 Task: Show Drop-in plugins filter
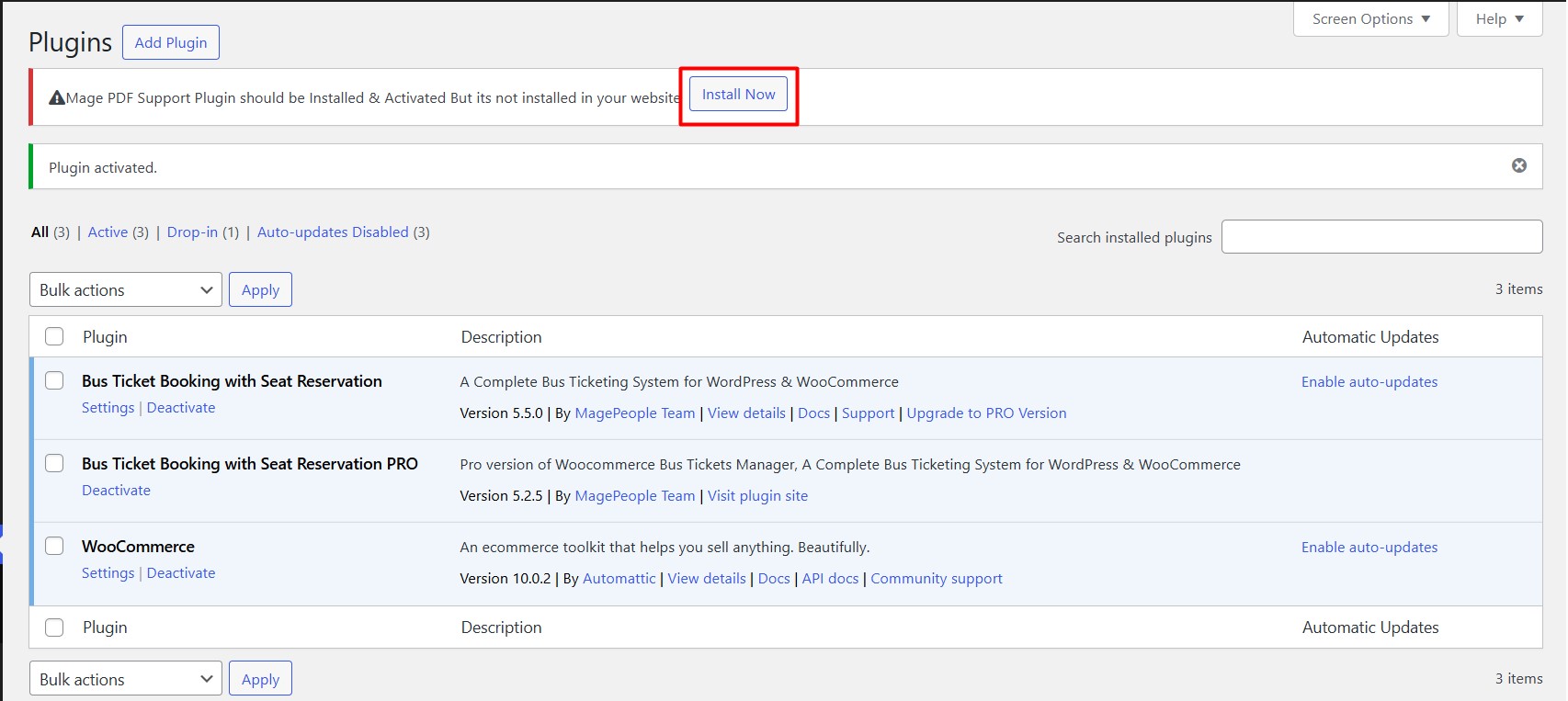[x=192, y=232]
